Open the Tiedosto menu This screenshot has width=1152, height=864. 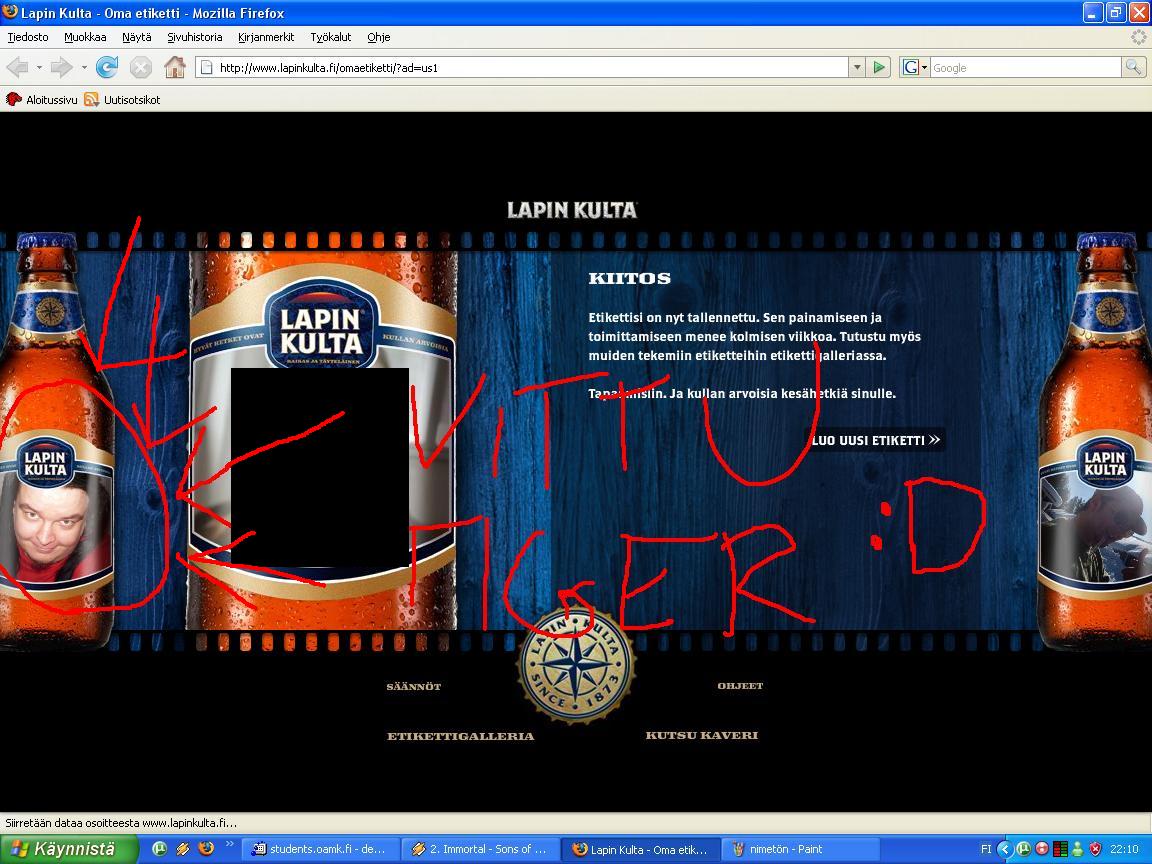point(28,37)
